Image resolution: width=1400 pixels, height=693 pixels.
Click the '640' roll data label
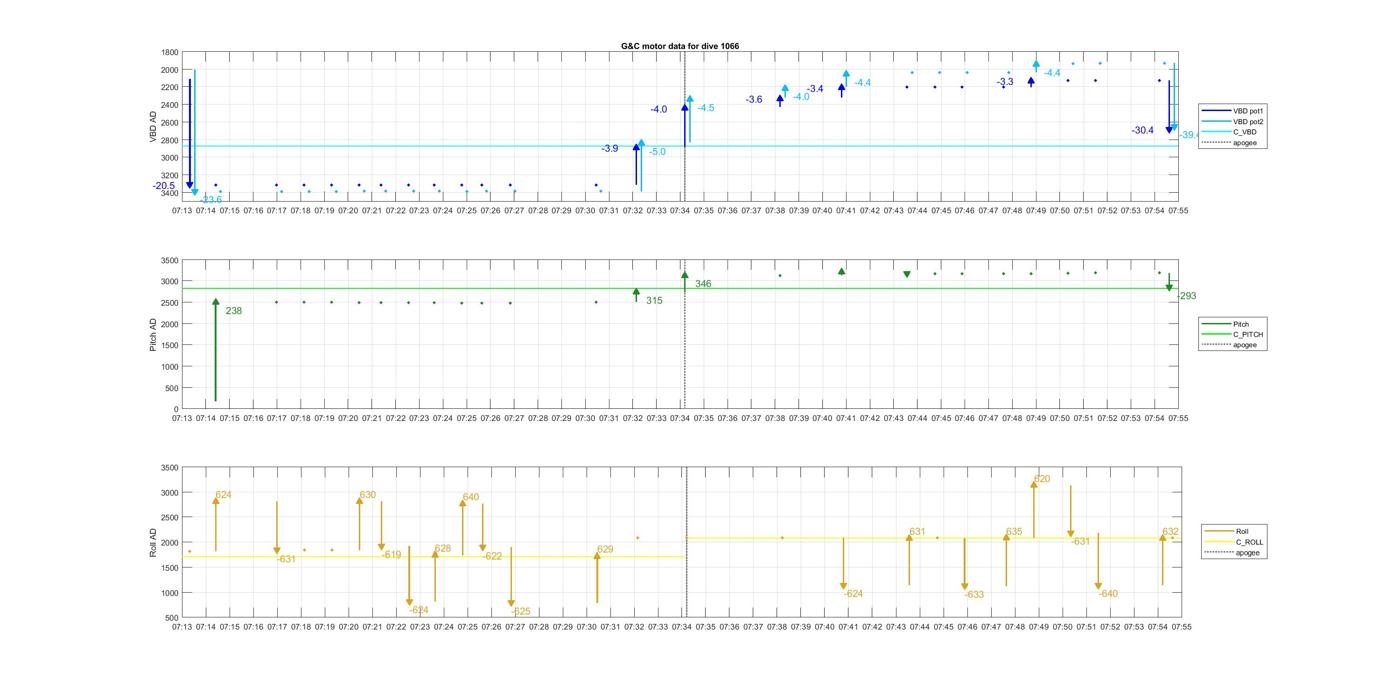[x=471, y=497]
